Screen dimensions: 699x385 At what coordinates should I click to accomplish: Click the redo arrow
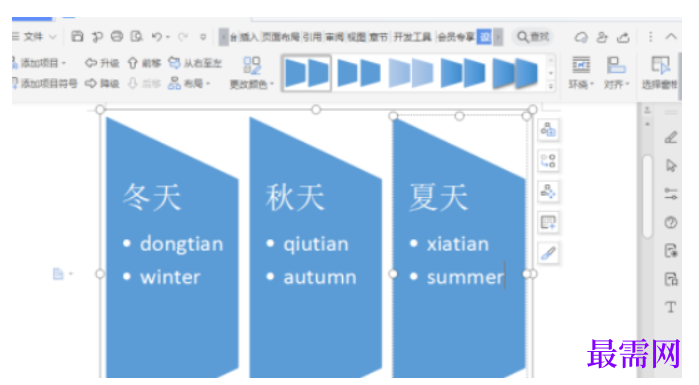pos(182,37)
